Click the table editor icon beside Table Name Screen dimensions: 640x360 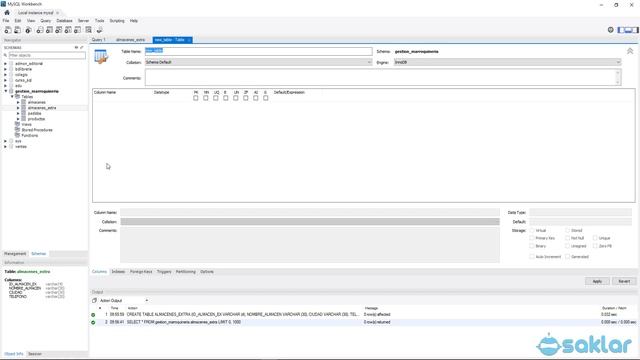[101, 56]
